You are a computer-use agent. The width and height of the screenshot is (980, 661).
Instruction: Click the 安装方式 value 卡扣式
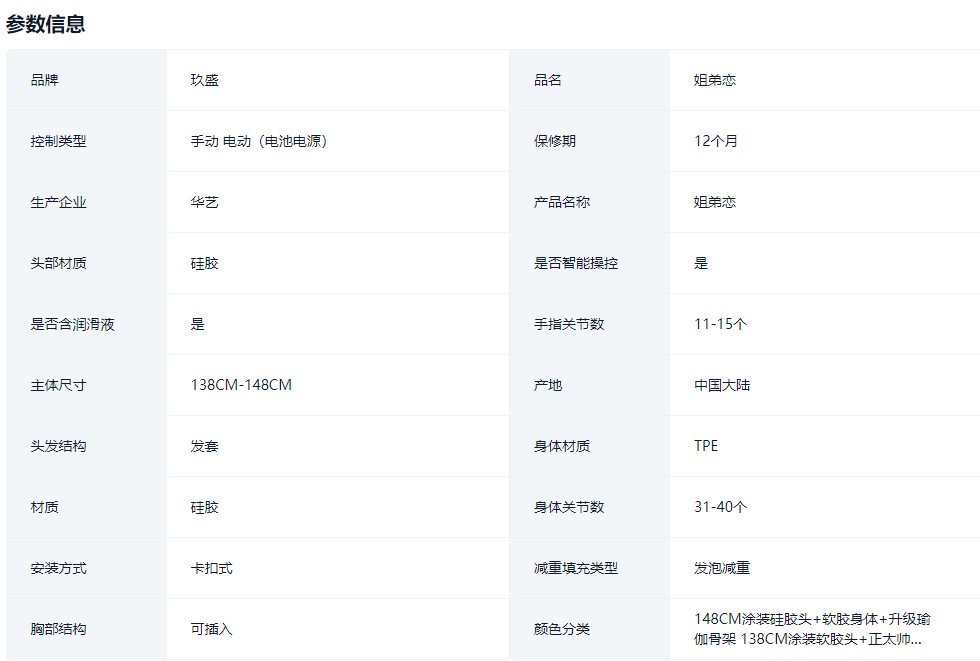pyautogui.click(x=212, y=568)
